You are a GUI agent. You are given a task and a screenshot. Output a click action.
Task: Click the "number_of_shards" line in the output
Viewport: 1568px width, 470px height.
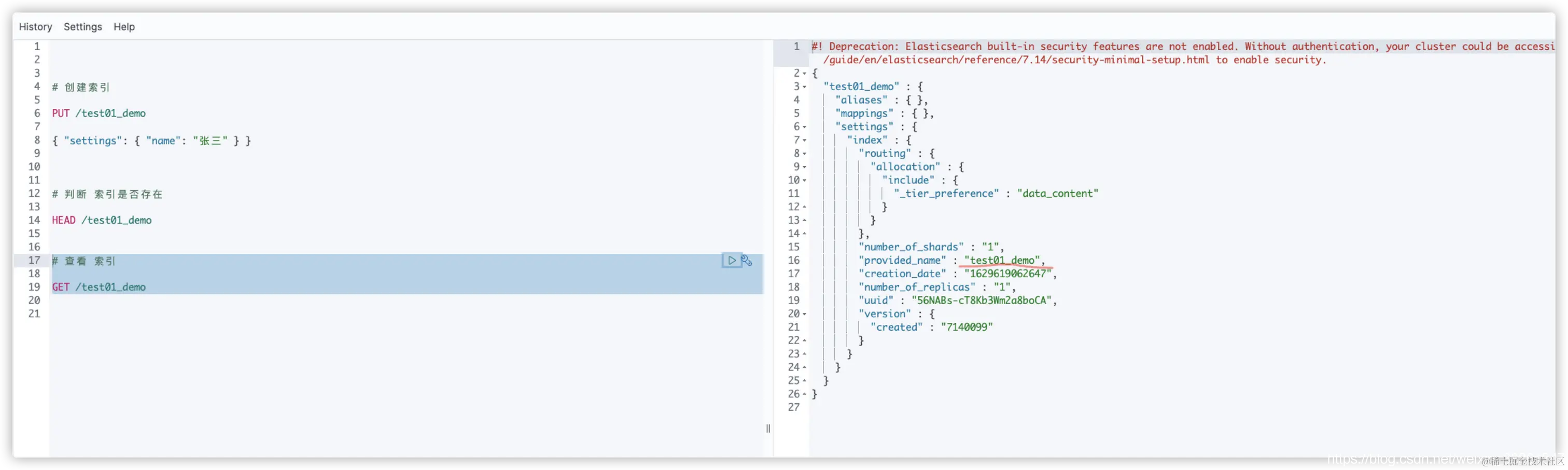point(931,247)
